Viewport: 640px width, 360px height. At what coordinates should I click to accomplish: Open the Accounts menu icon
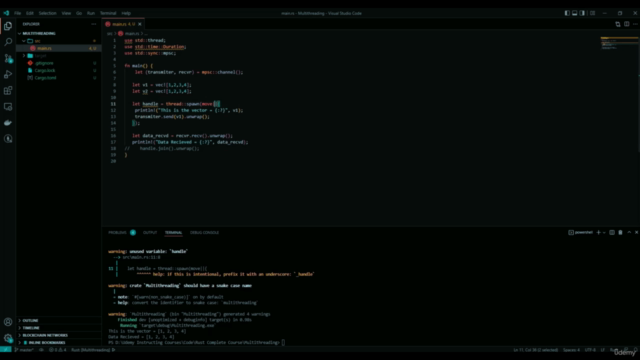click(x=8, y=322)
